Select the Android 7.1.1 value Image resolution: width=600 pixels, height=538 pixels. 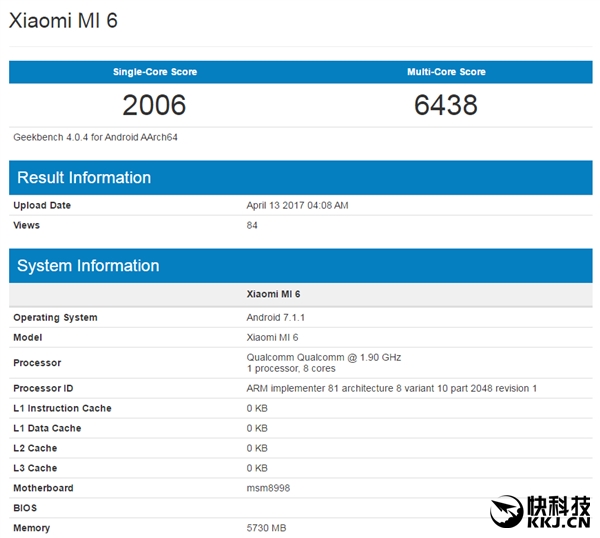pos(276,318)
